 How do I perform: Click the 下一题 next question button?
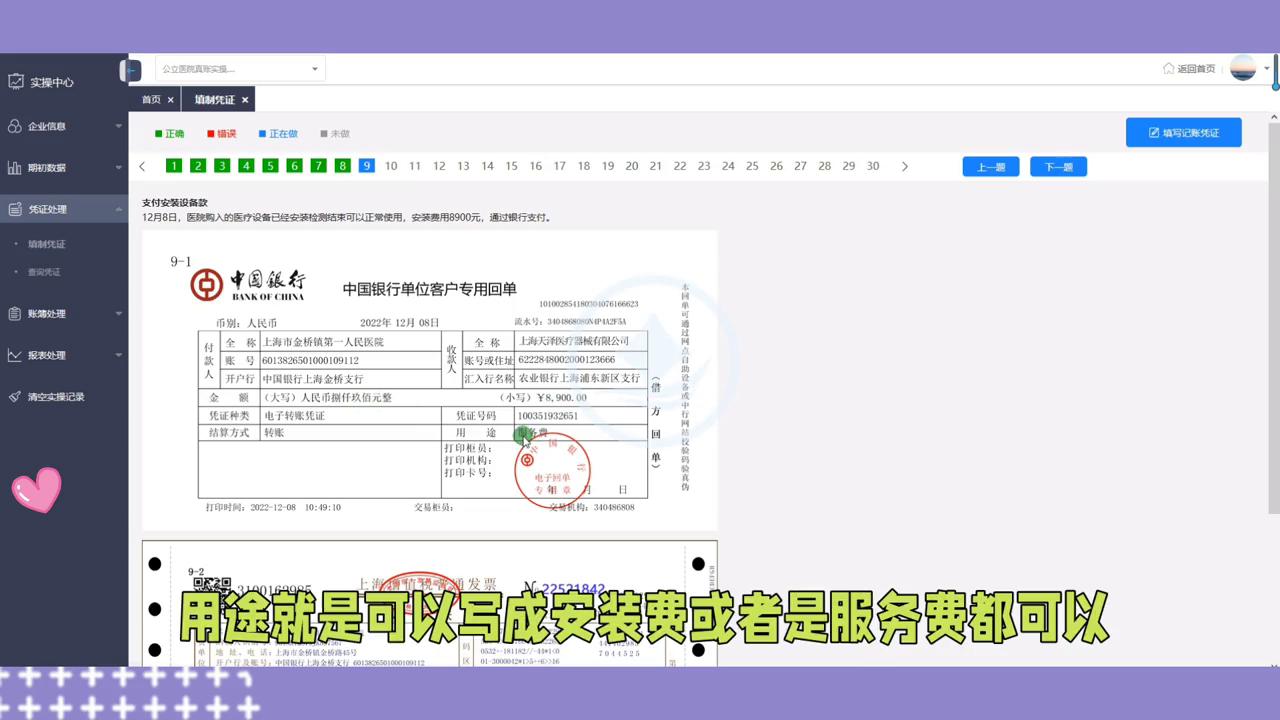[1058, 166]
